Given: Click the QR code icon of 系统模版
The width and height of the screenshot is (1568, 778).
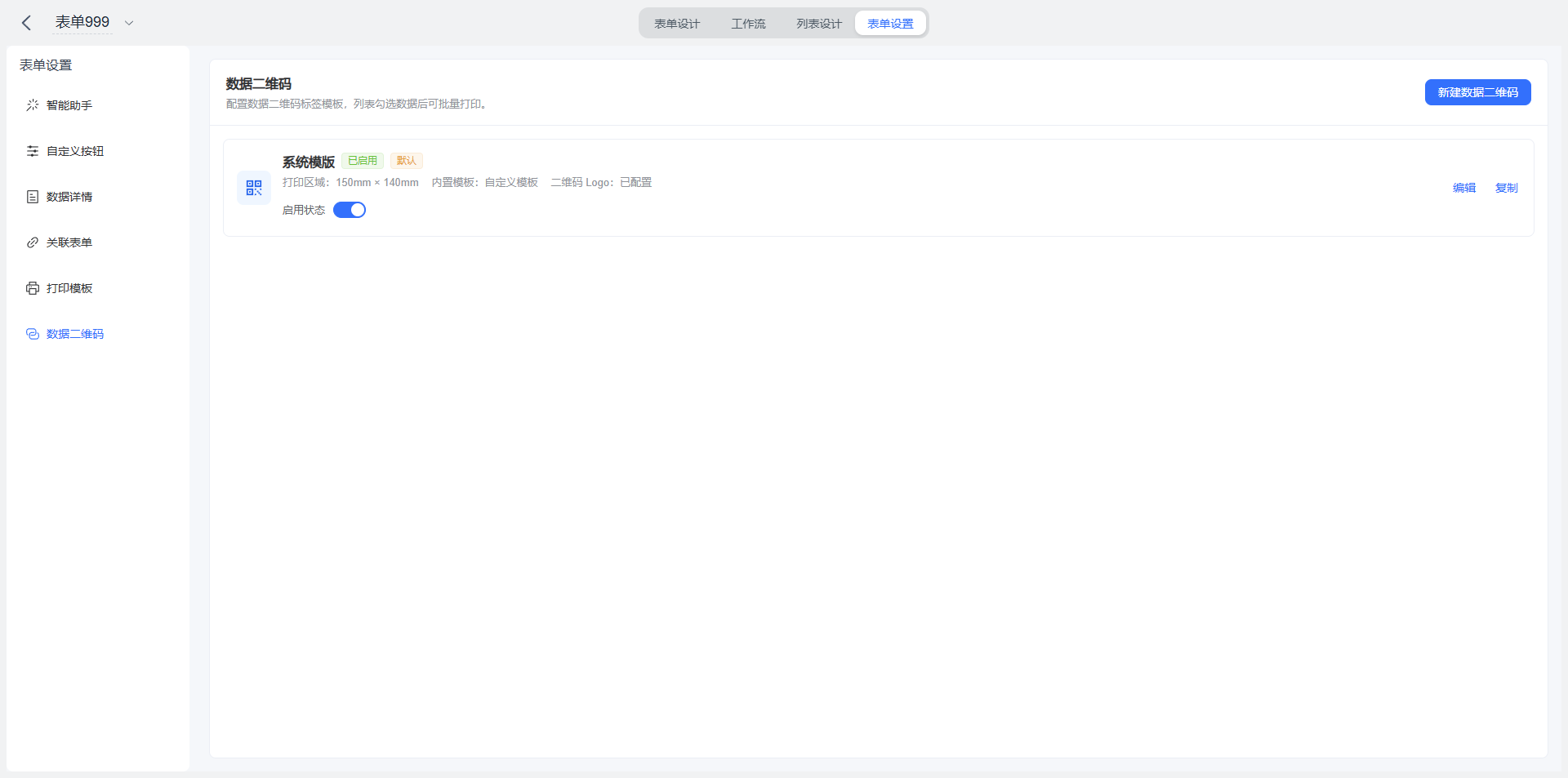Looking at the screenshot, I should coord(254,188).
